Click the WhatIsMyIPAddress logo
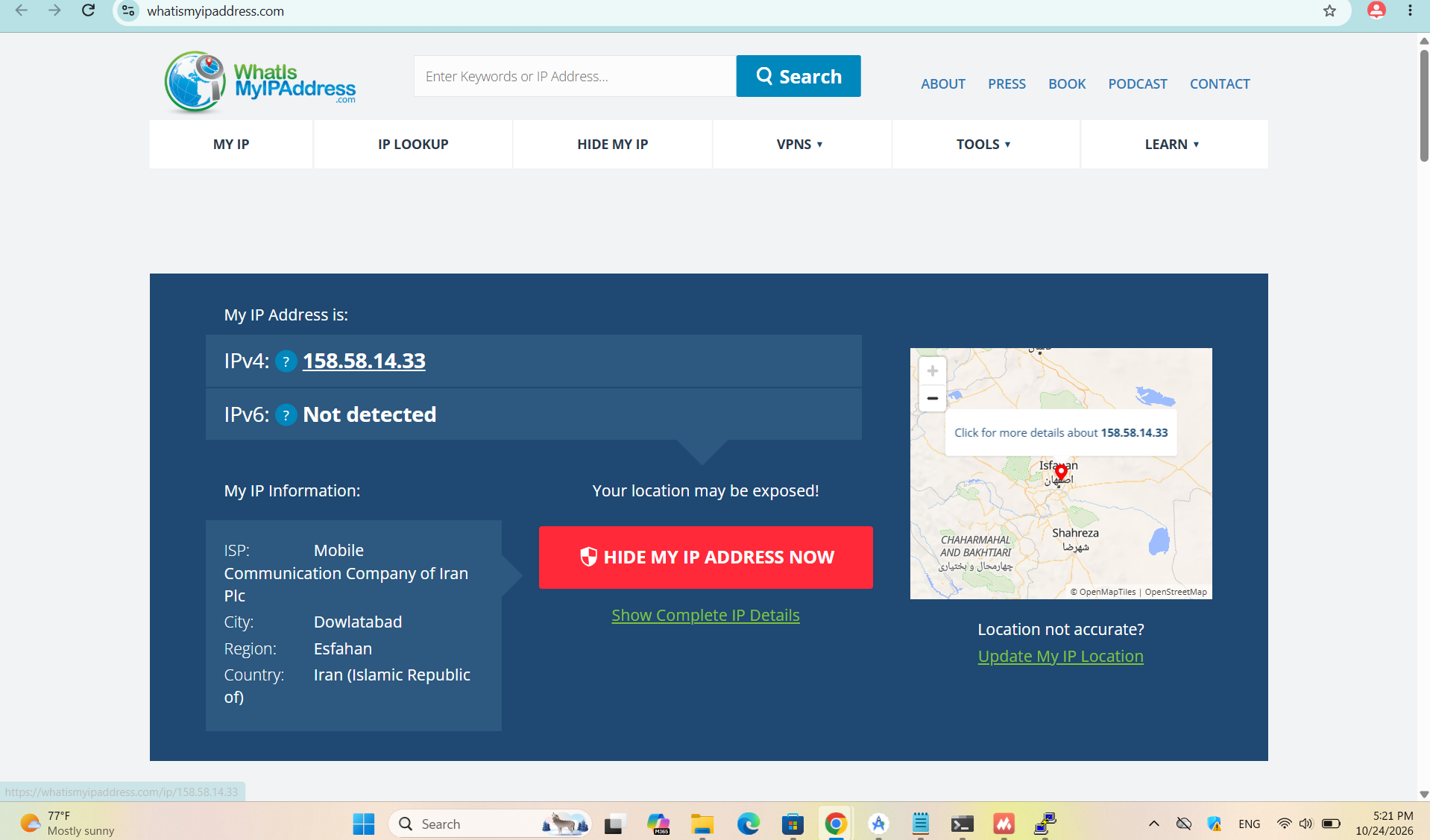 (260, 82)
